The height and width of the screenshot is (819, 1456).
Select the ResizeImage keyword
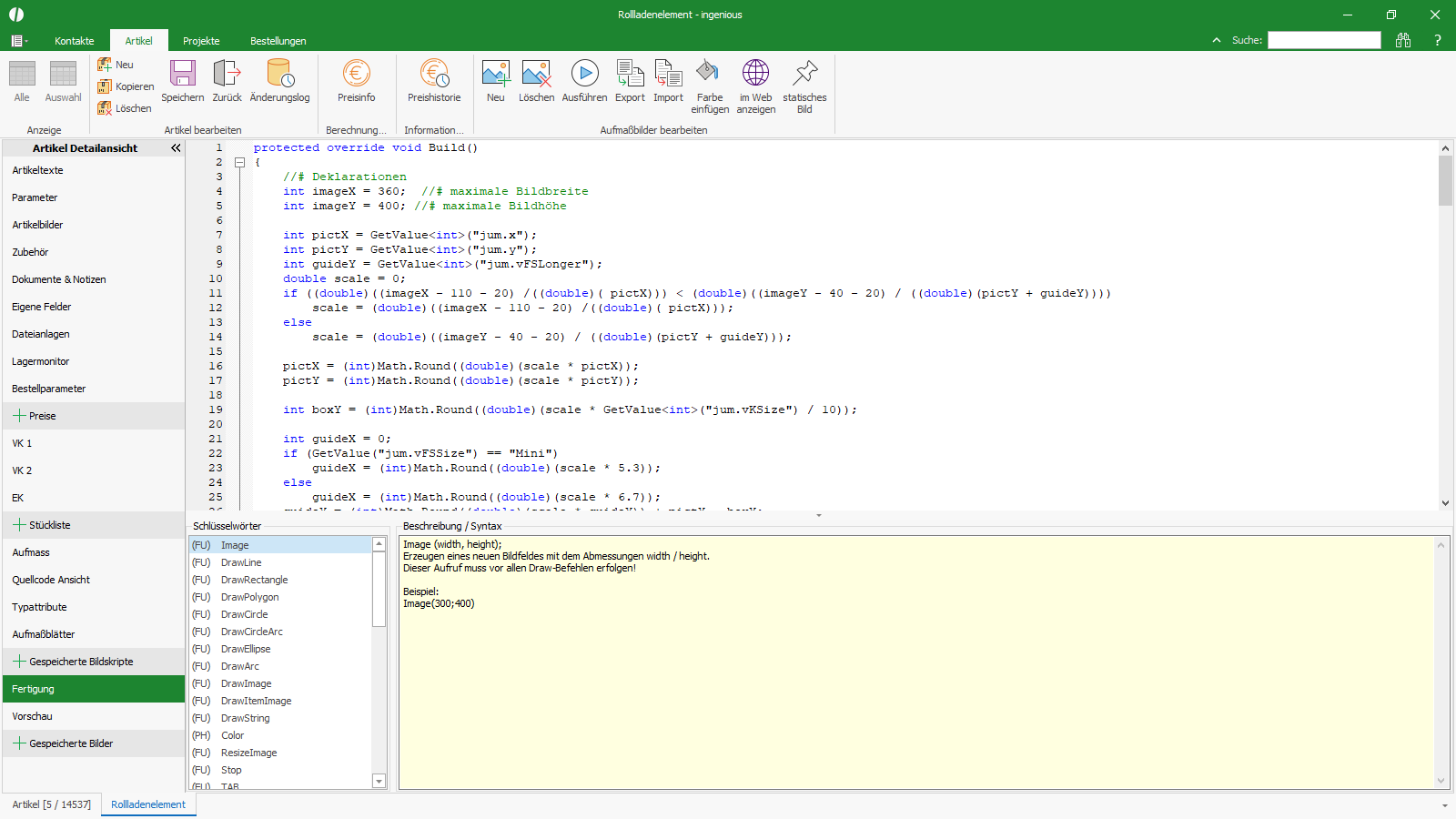pos(280,753)
